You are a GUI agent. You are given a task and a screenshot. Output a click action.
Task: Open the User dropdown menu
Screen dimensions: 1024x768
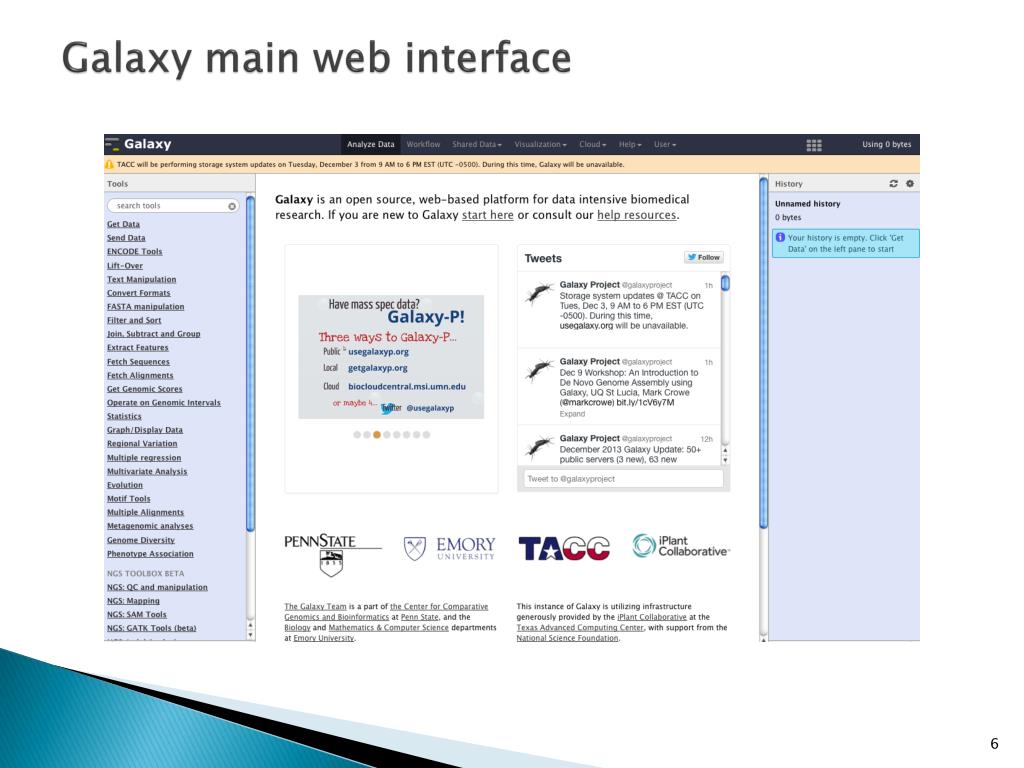[x=665, y=144]
